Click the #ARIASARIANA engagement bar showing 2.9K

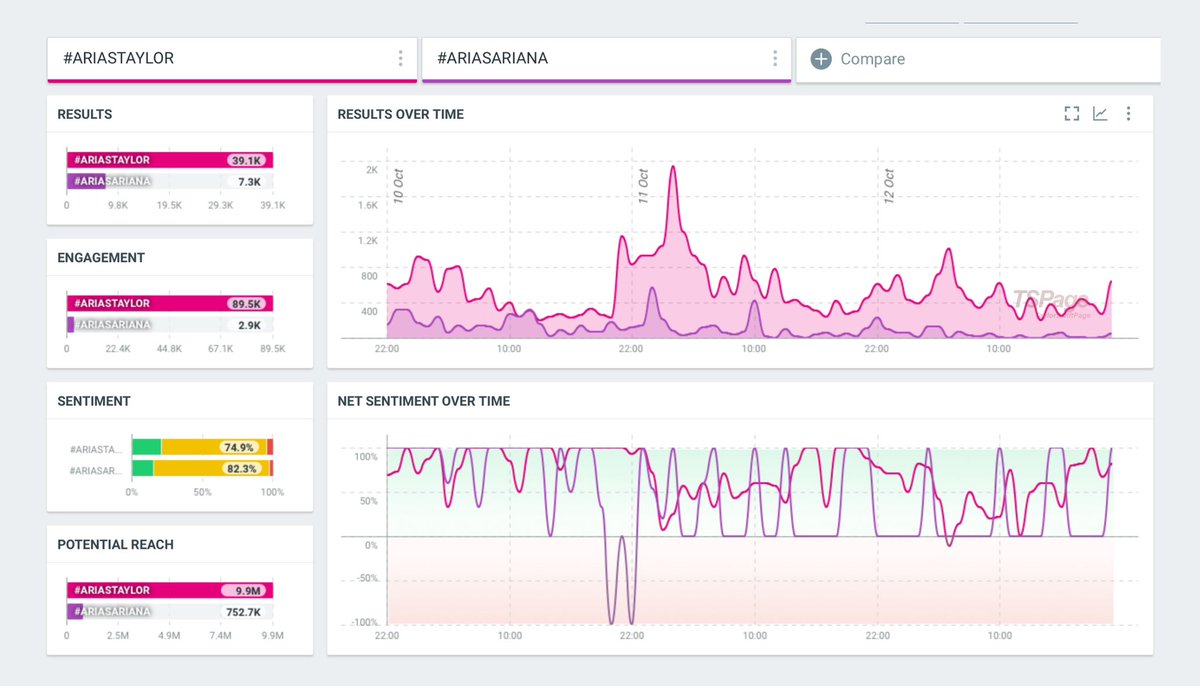click(170, 324)
